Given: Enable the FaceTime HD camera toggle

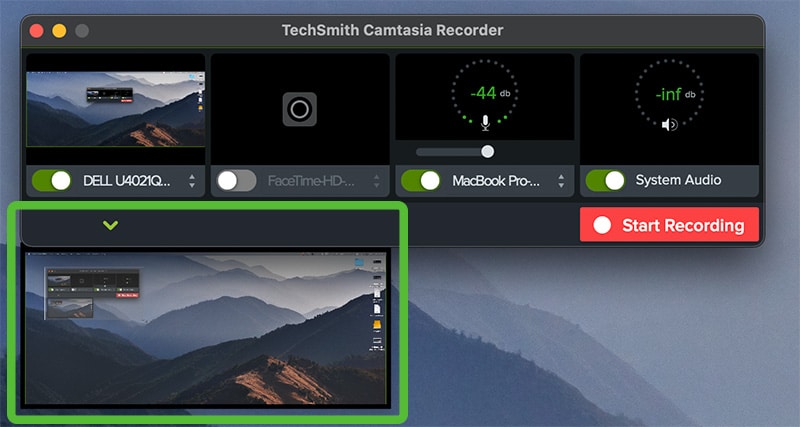Looking at the screenshot, I should click(236, 181).
